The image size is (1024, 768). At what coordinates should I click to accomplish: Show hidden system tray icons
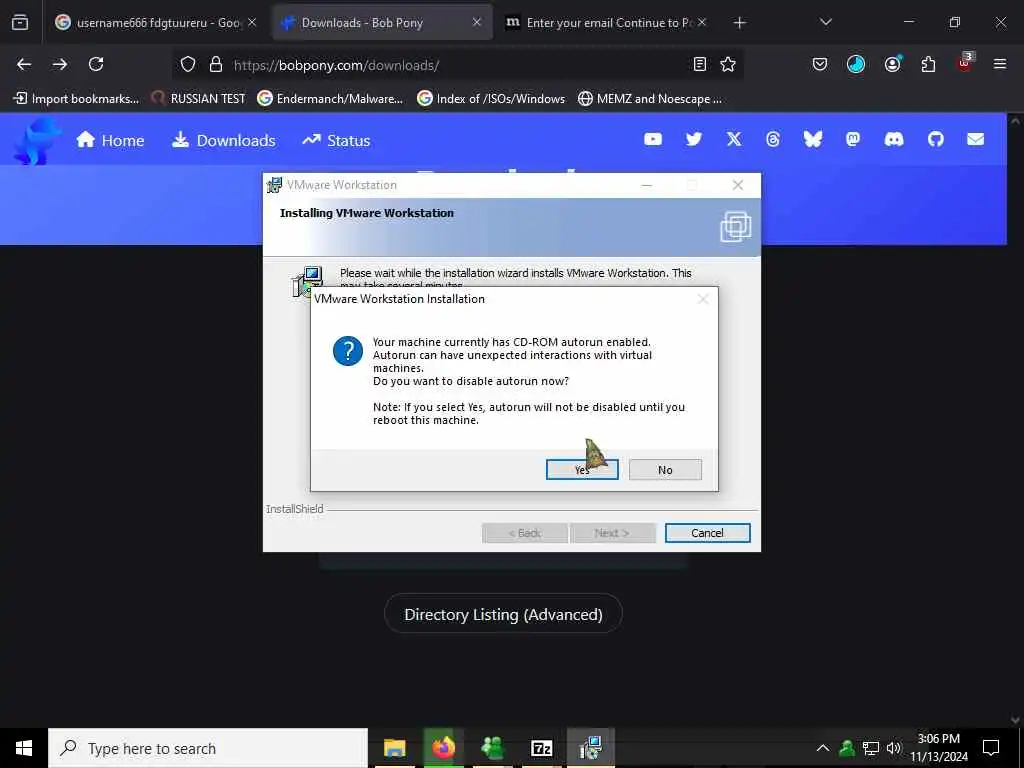click(x=823, y=748)
